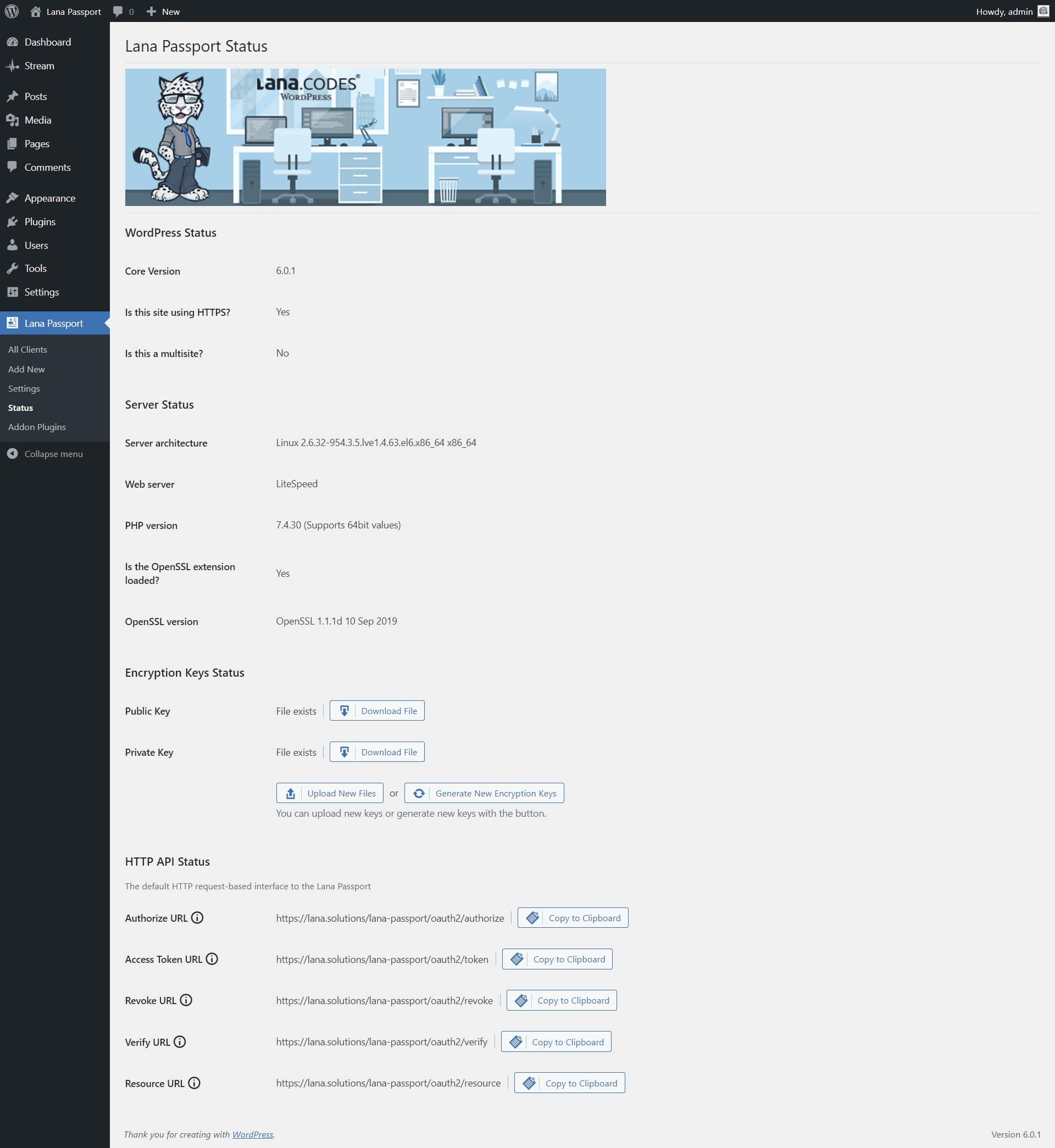This screenshot has height=1148, width=1055.
Task: Click the info icon next to Resource URL
Action: pos(194,1083)
